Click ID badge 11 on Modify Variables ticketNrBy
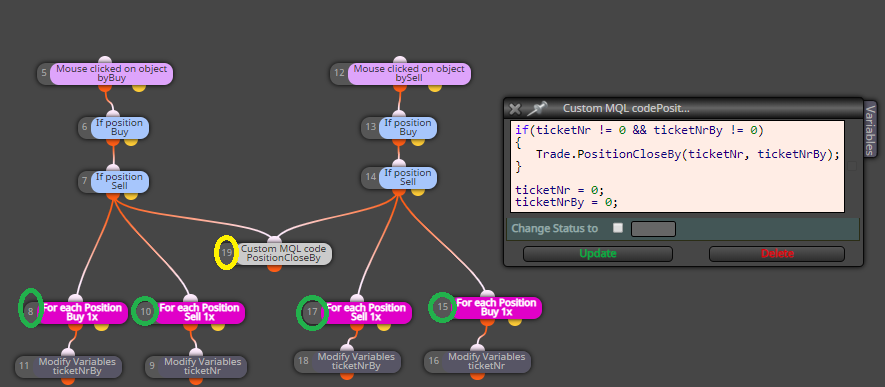 pos(24,367)
